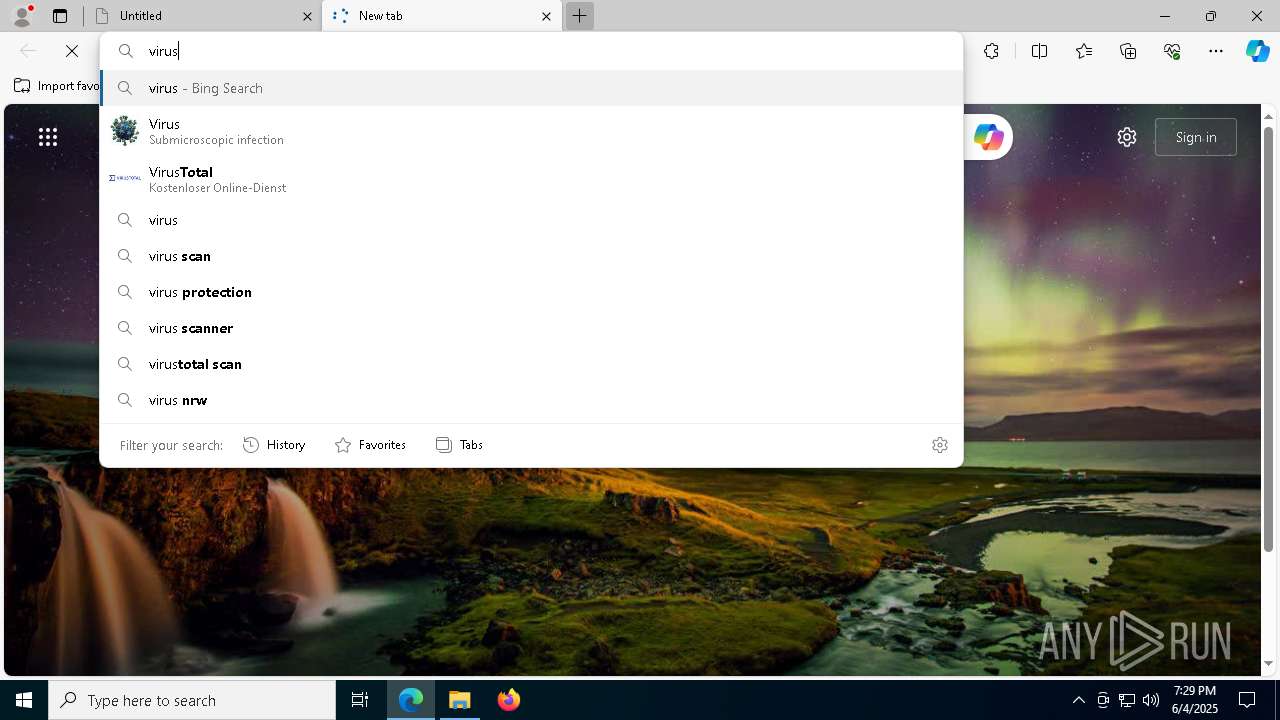Open Microsoft Edge on taskbar

411,700
